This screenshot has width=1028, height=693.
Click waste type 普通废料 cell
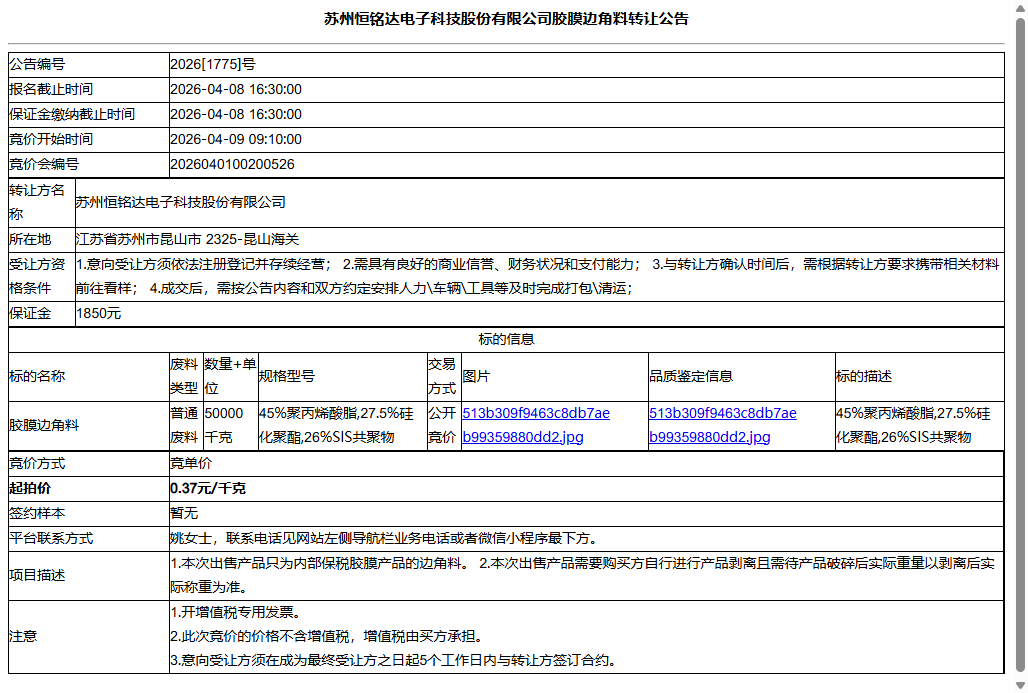[186, 426]
